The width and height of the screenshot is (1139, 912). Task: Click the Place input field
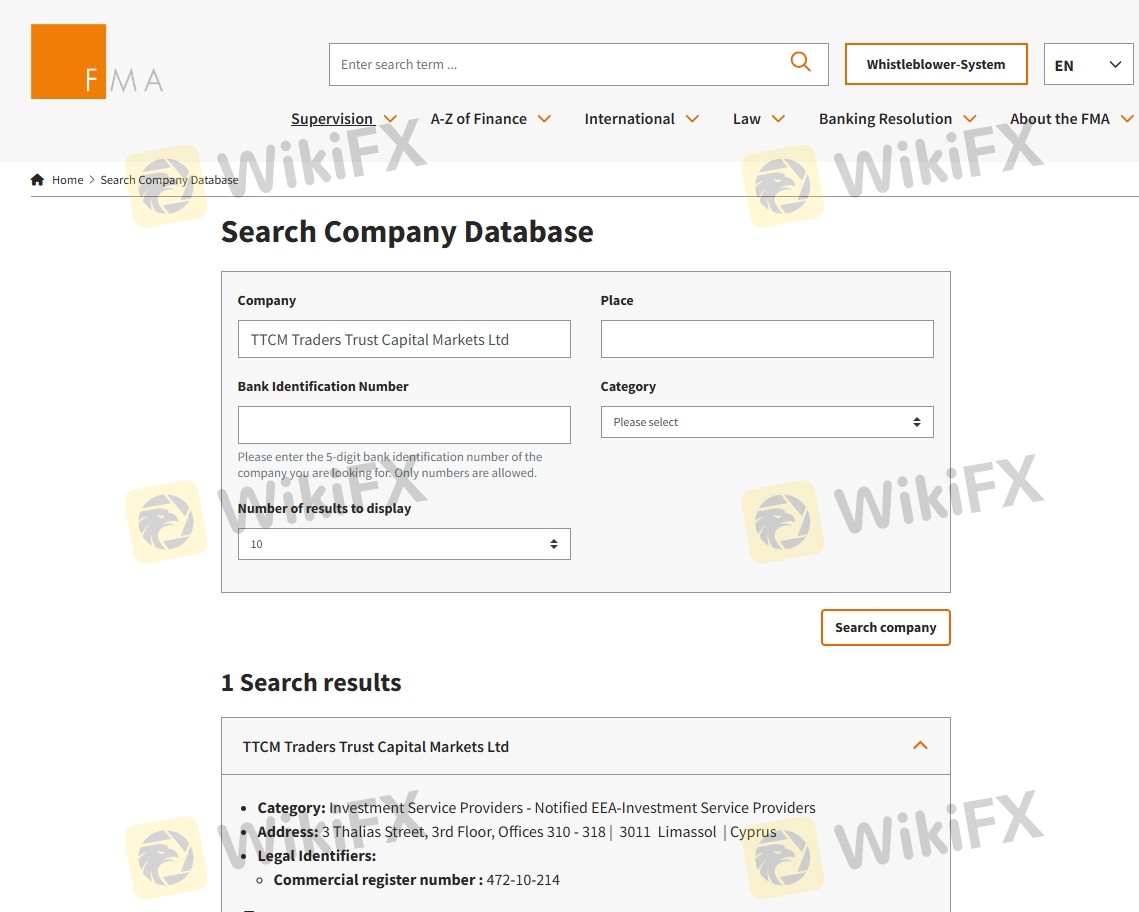767,339
